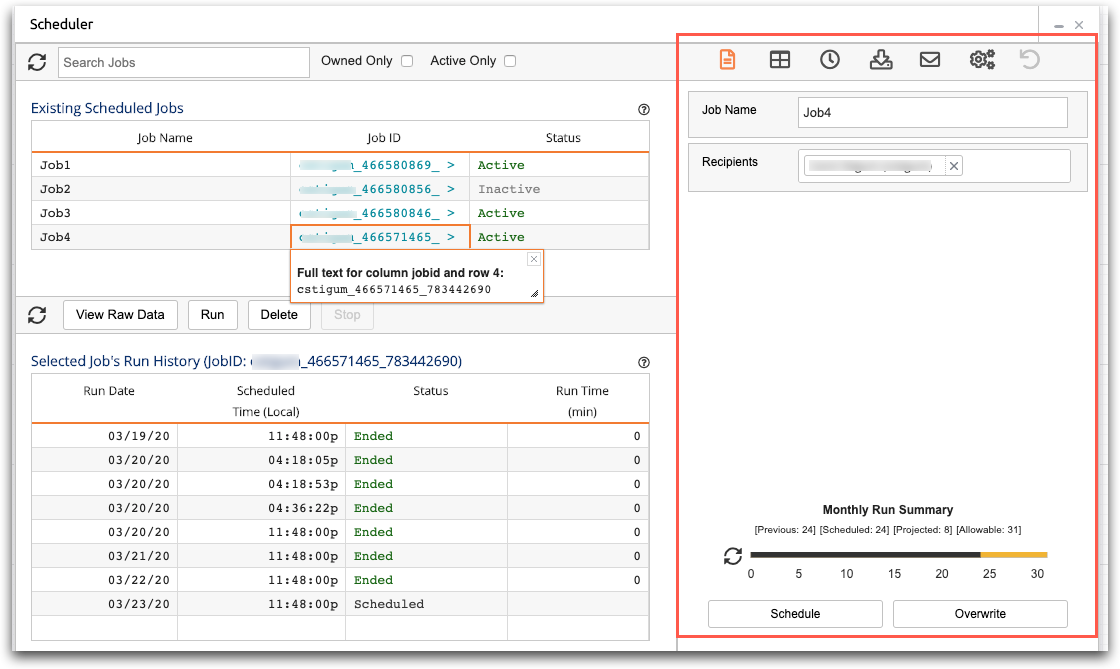
Task: Click the Recipients input box
Action: click(x=934, y=166)
